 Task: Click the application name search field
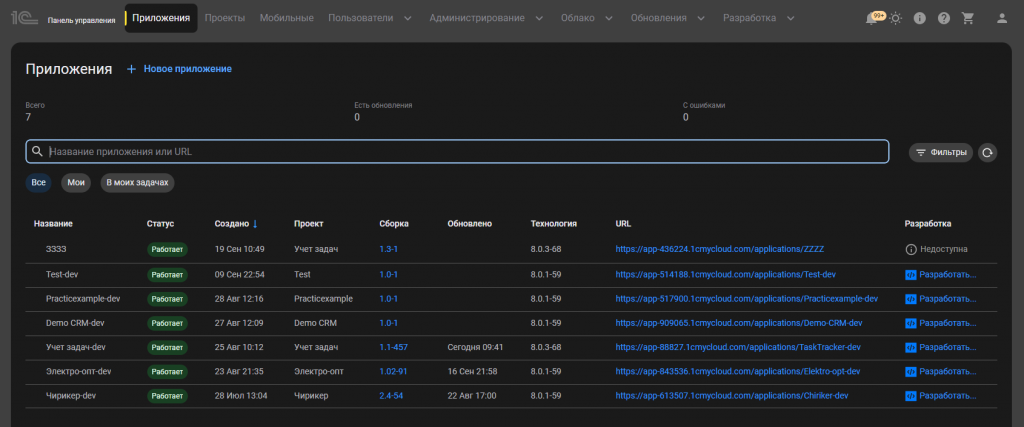457,151
